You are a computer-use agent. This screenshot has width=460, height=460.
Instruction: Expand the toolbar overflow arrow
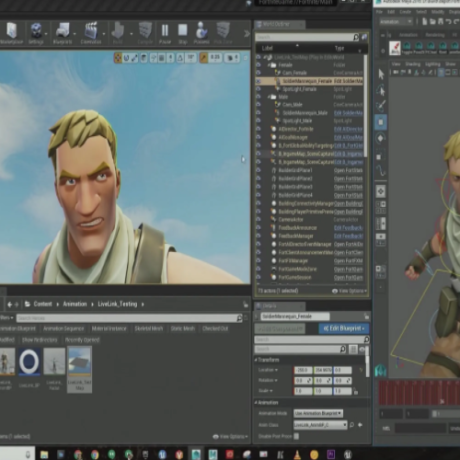247,34
